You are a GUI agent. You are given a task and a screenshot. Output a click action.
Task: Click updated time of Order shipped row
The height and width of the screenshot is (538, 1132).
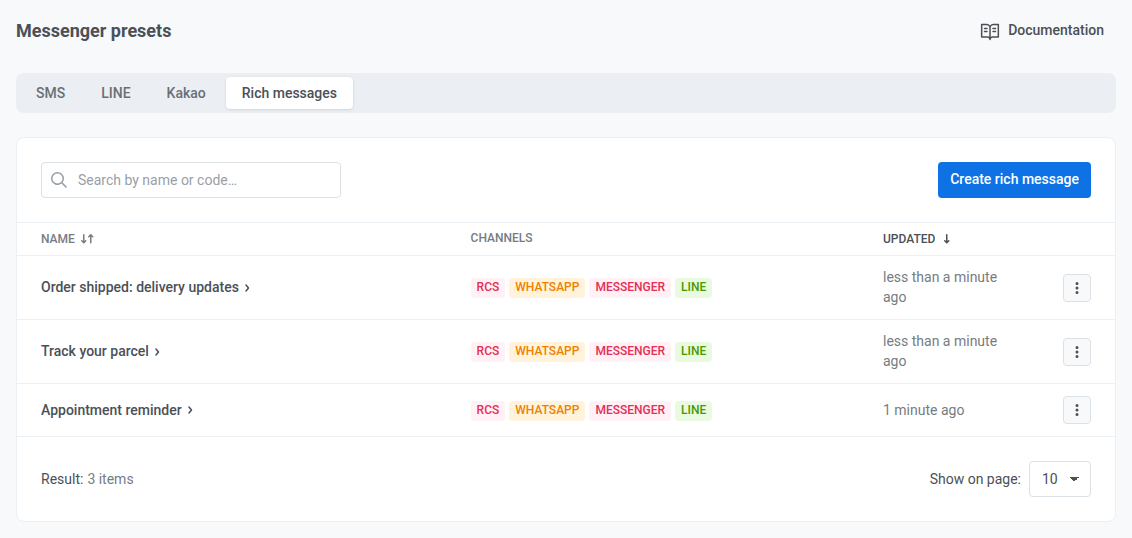click(940, 287)
